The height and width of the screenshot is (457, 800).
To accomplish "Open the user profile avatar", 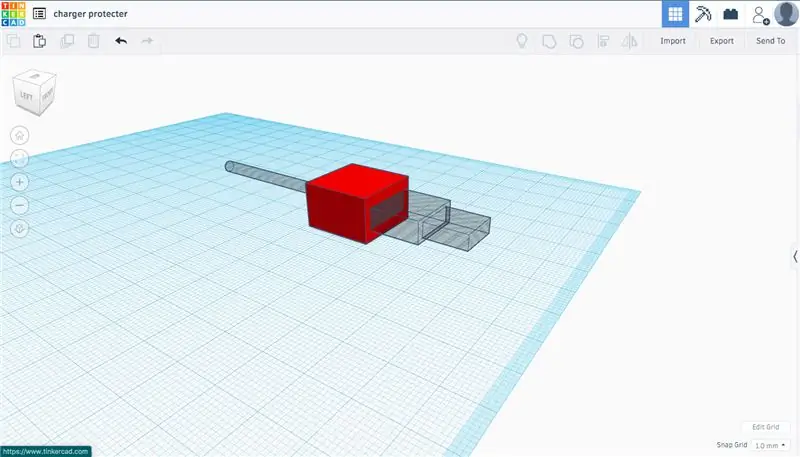I will [786, 14].
